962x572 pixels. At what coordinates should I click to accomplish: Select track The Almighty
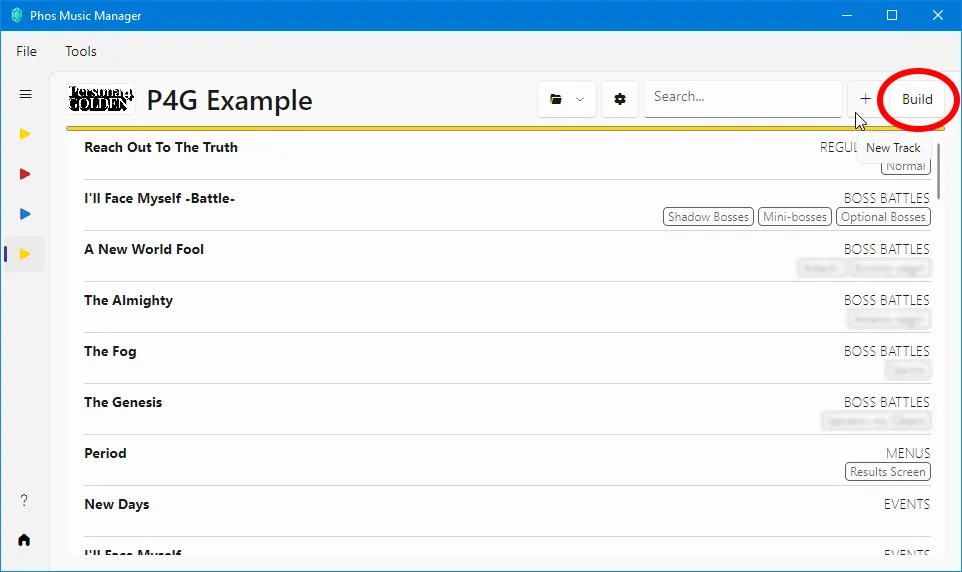click(x=507, y=307)
